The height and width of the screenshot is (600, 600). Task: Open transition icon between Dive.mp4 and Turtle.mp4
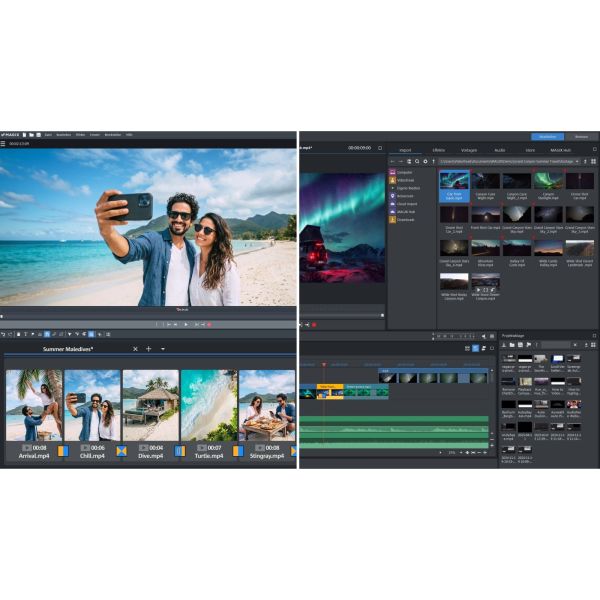tap(180, 452)
